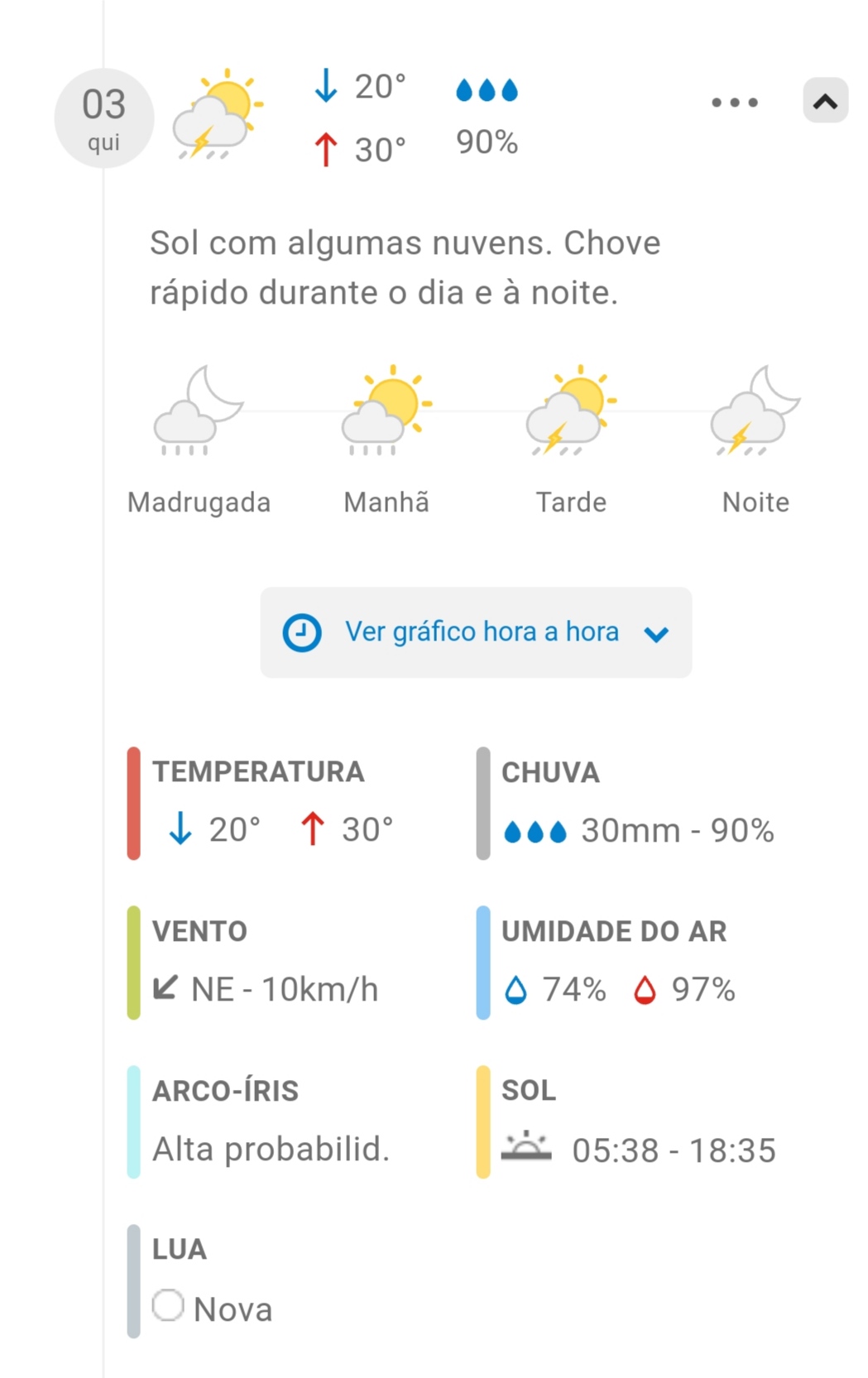Image resolution: width=868 pixels, height=1378 pixels.
Task: Tap the sunrise icon under SOL
Action: pyautogui.click(x=526, y=1147)
